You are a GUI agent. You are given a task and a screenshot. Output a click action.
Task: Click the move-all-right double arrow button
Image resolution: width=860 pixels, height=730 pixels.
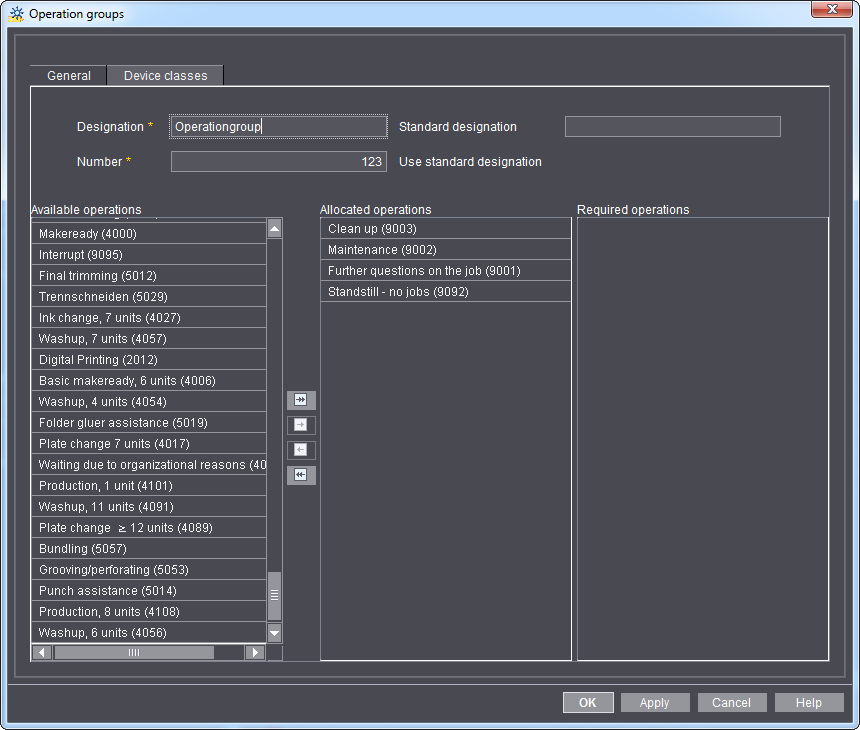(301, 399)
